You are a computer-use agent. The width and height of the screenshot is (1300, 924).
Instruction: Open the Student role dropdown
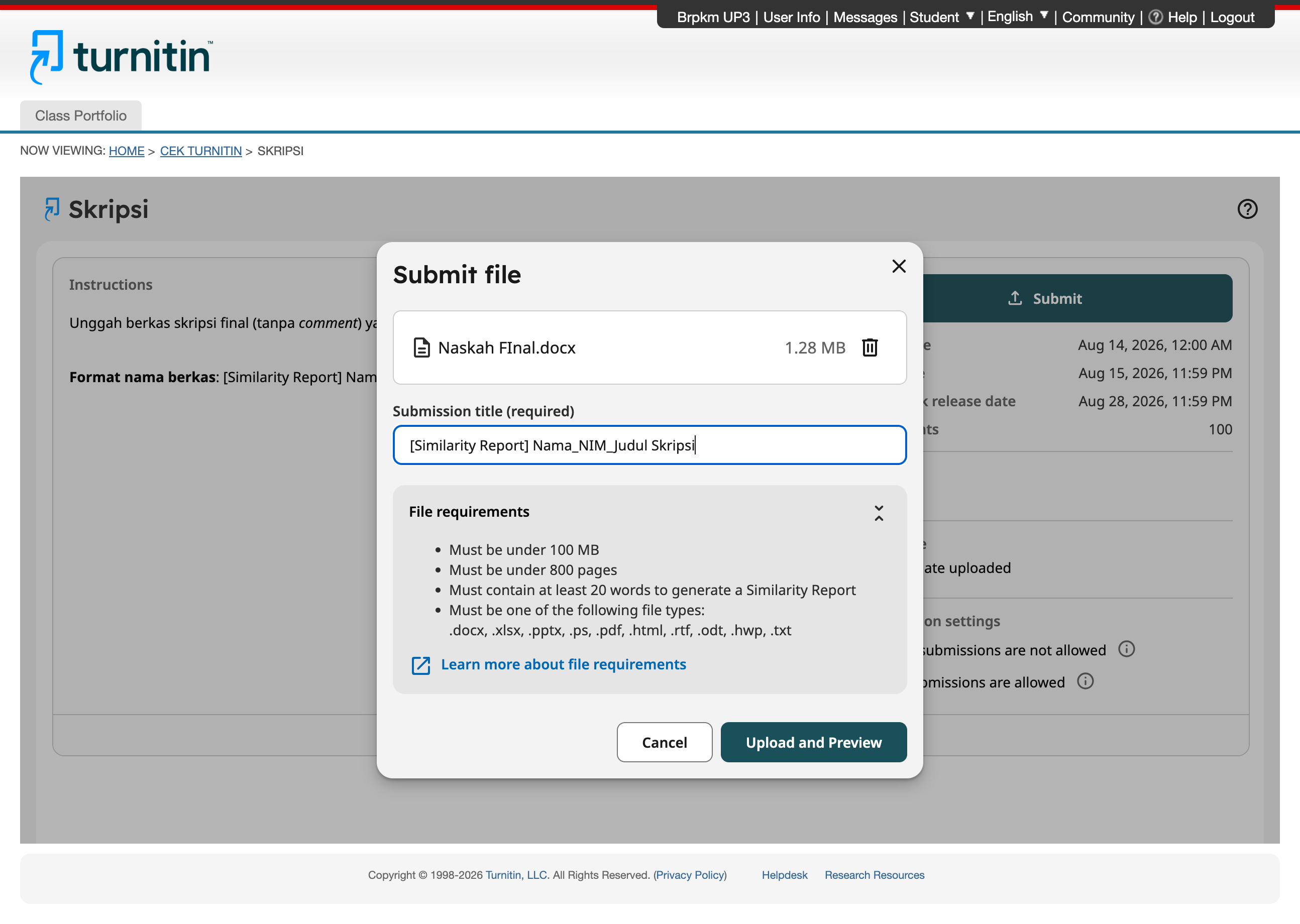(941, 17)
